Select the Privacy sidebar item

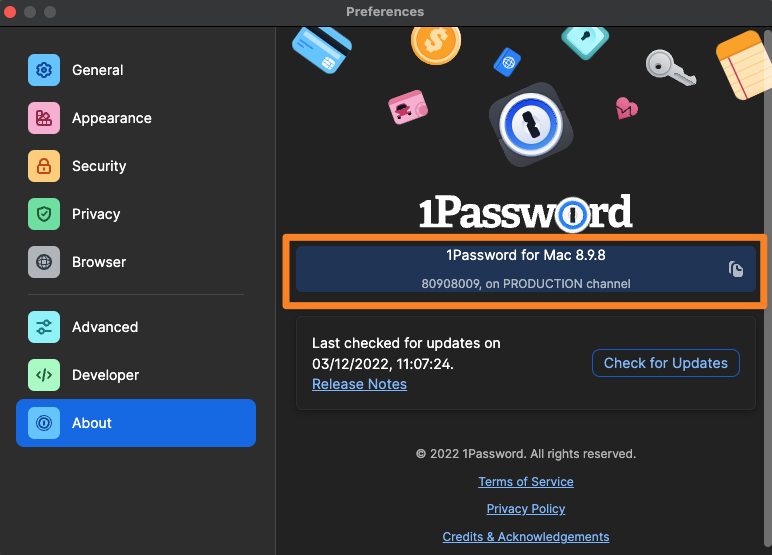click(96, 214)
